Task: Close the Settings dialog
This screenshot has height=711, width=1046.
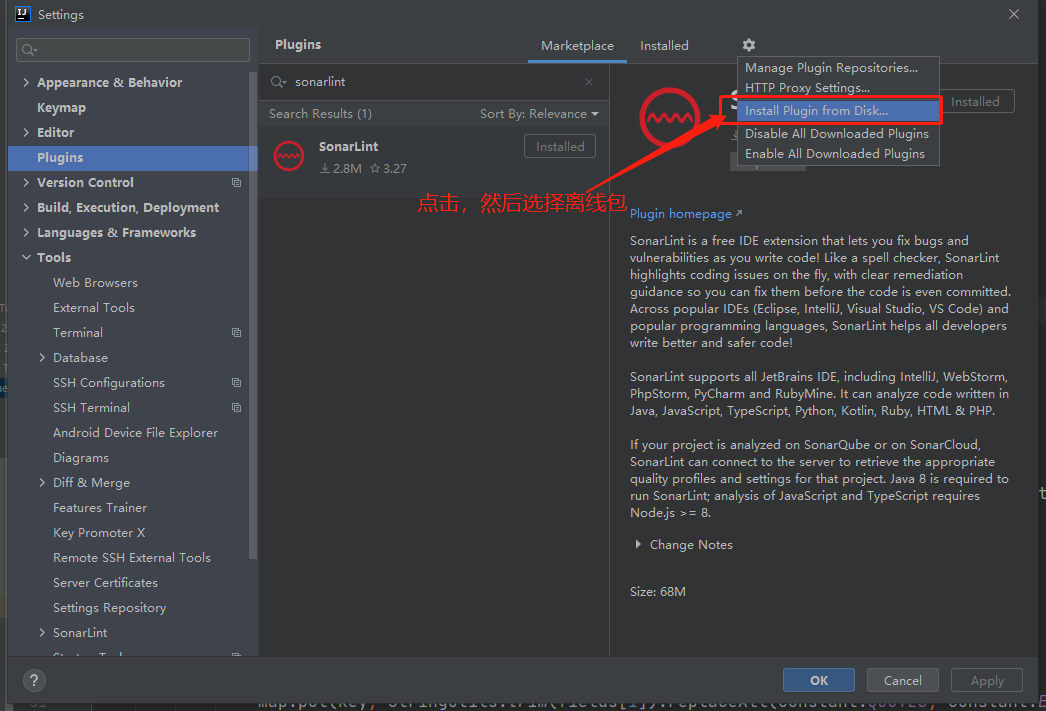Action: coord(1013,14)
